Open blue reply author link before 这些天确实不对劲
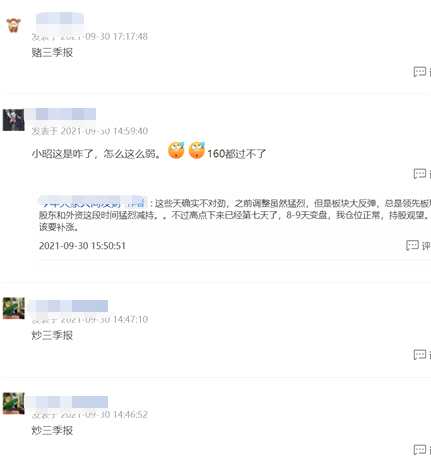Image resolution: width=431 pixels, height=459 pixels. tap(93, 202)
